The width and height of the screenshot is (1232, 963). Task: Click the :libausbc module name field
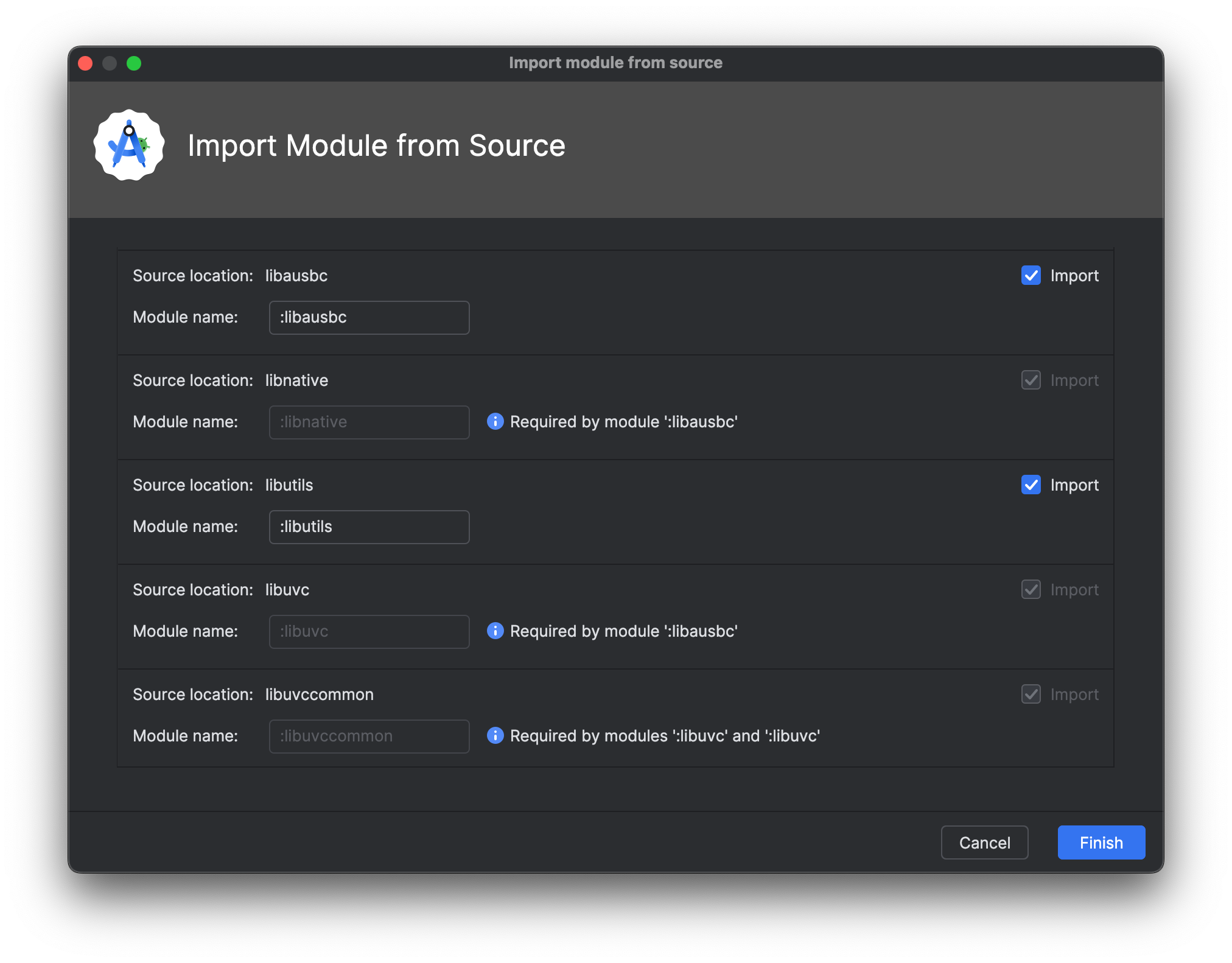(369, 317)
